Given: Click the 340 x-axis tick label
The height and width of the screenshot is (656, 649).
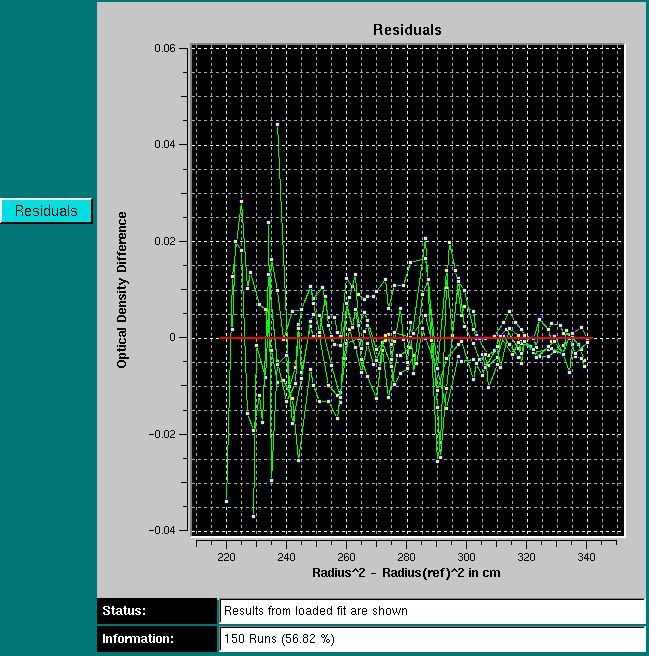Looking at the screenshot, I should pos(586,556).
